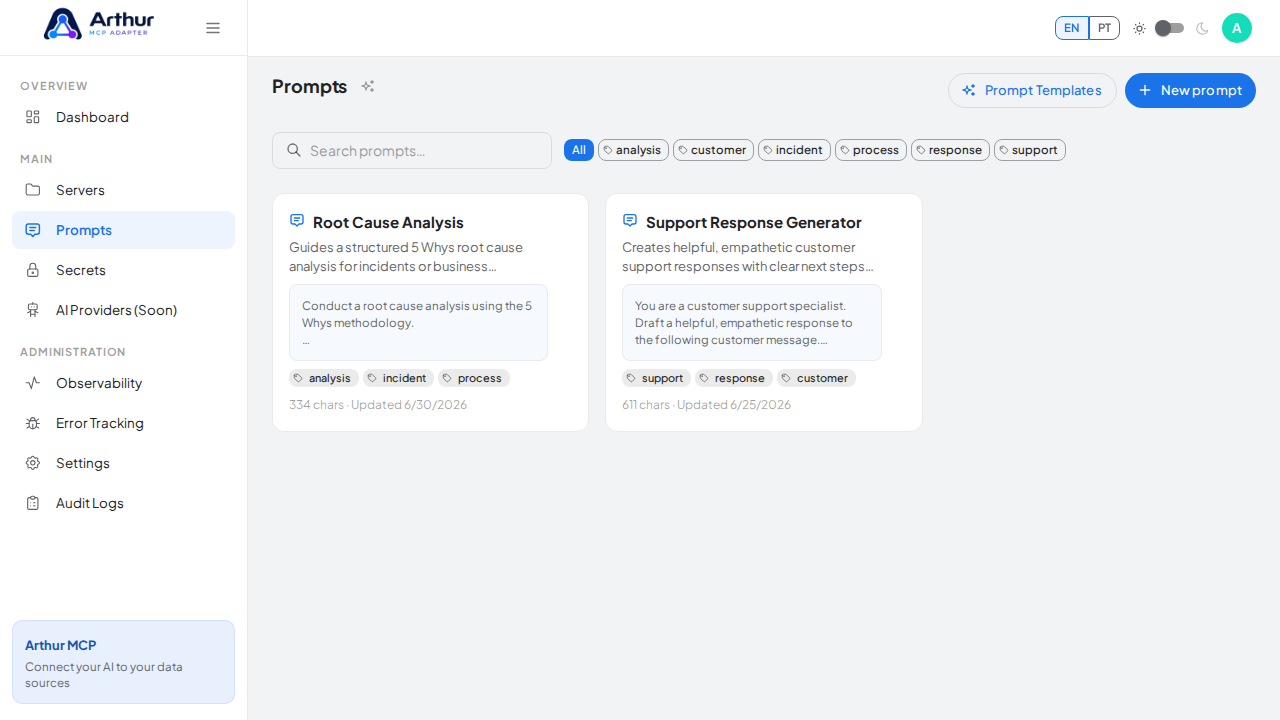Filter prompts by support tag
This screenshot has width=1280, height=720.
(1030, 150)
